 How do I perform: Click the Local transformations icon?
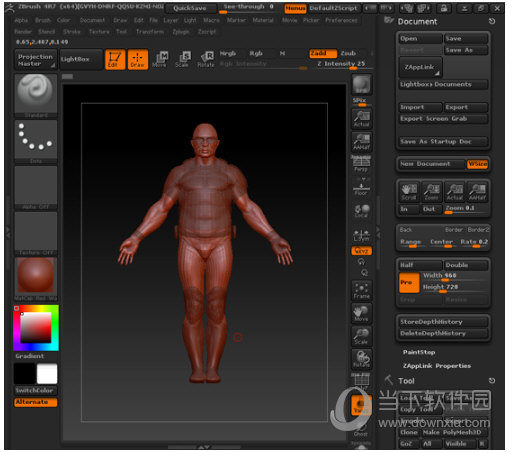point(362,211)
